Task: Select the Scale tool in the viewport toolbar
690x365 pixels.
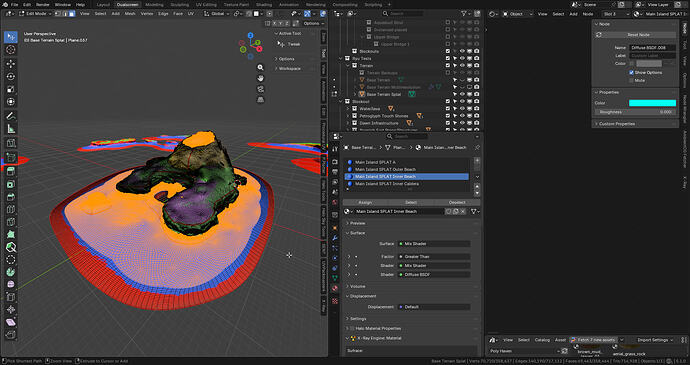Action: [11, 89]
